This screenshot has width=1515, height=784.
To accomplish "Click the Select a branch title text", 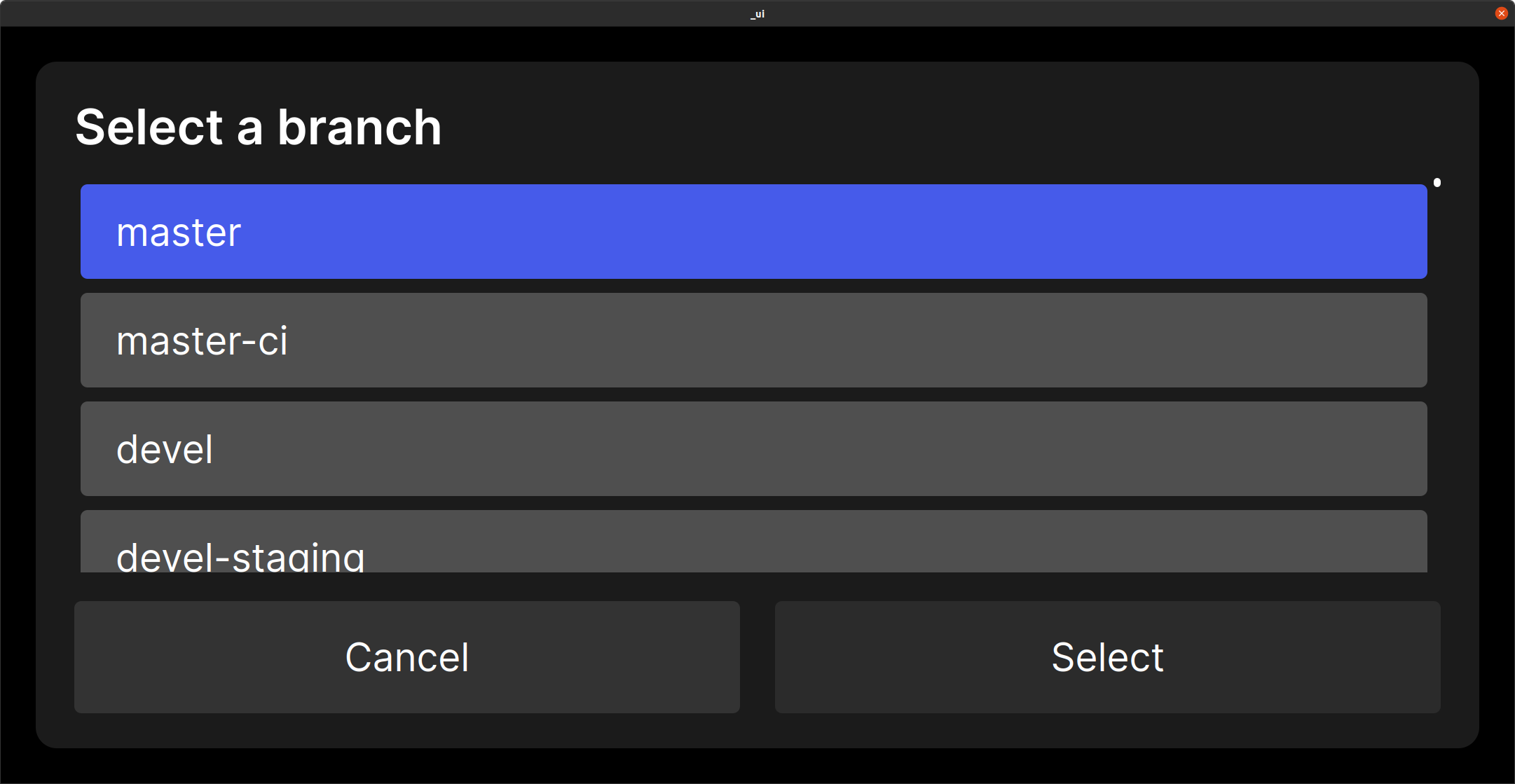I will [258, 126].
